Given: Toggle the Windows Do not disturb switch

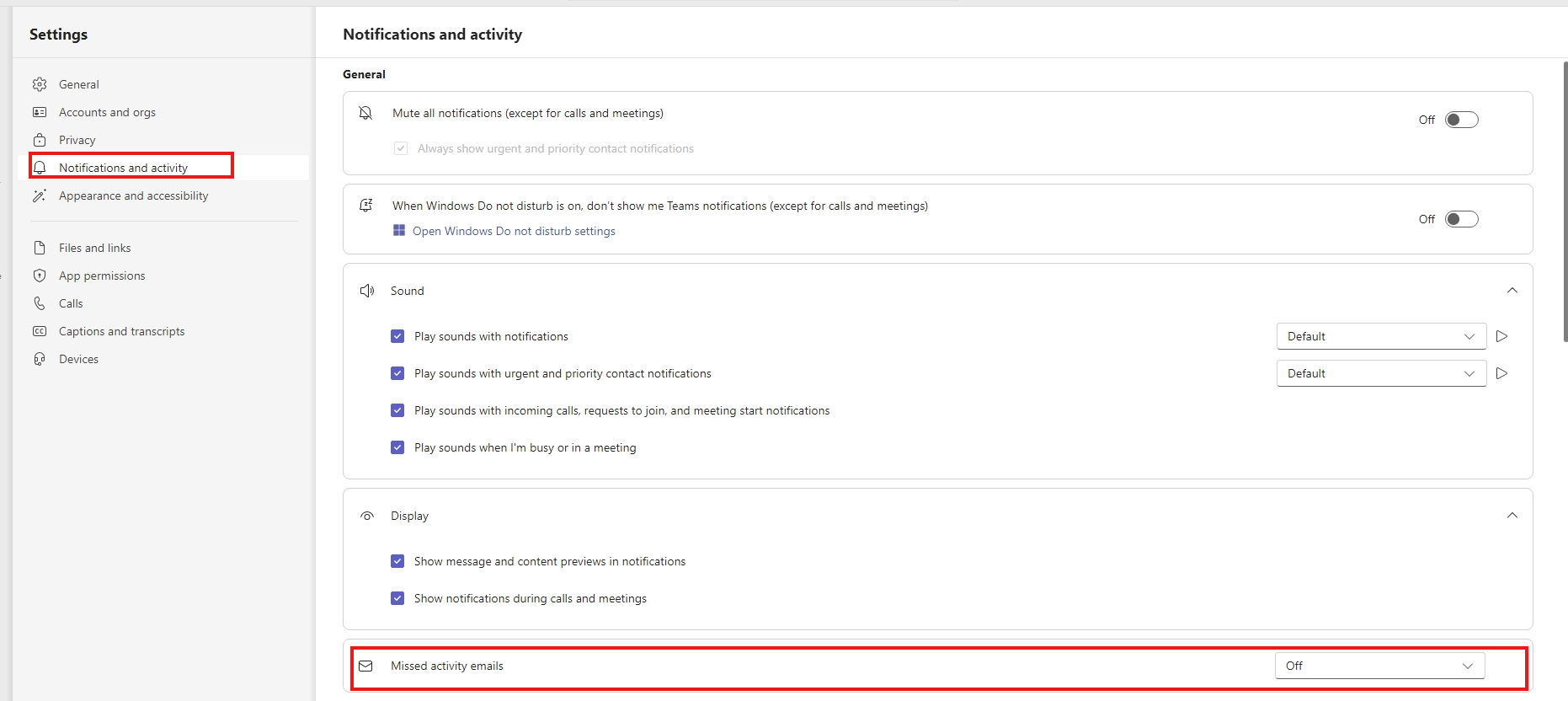Looking at the screenshot, I should [x=1462, y=219].
